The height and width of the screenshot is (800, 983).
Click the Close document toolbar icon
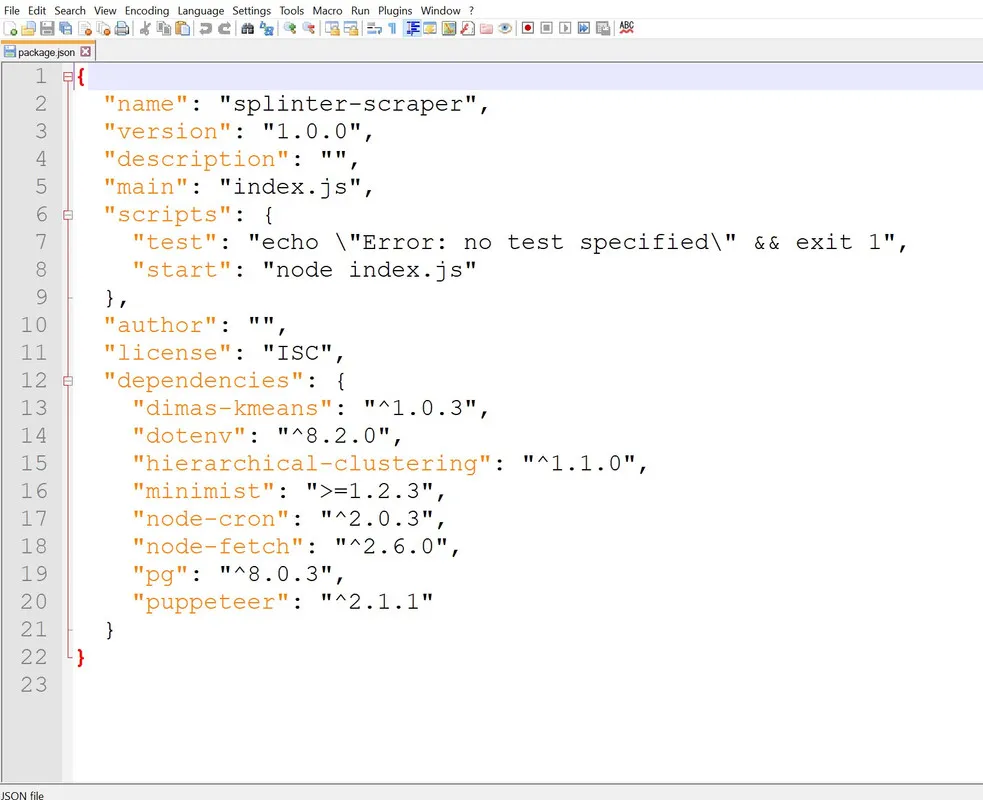click(85, 28)
